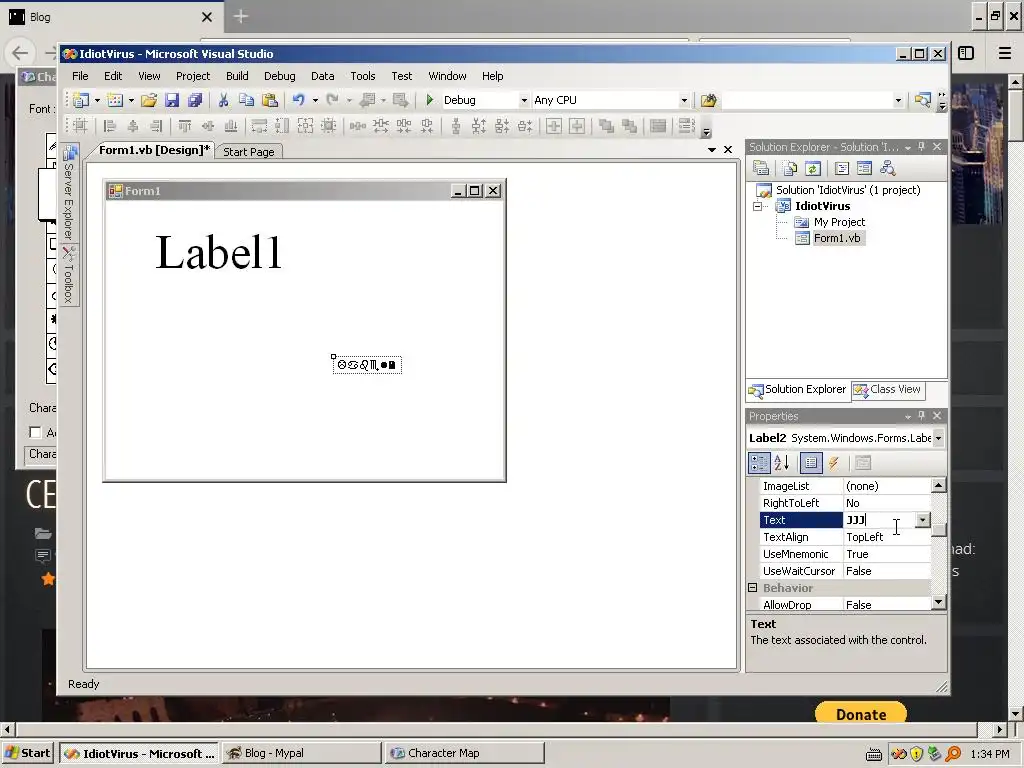The image size is (1024, 768).
Task: Select the symbol label on Form1
Action: click(x=367, y=364)
